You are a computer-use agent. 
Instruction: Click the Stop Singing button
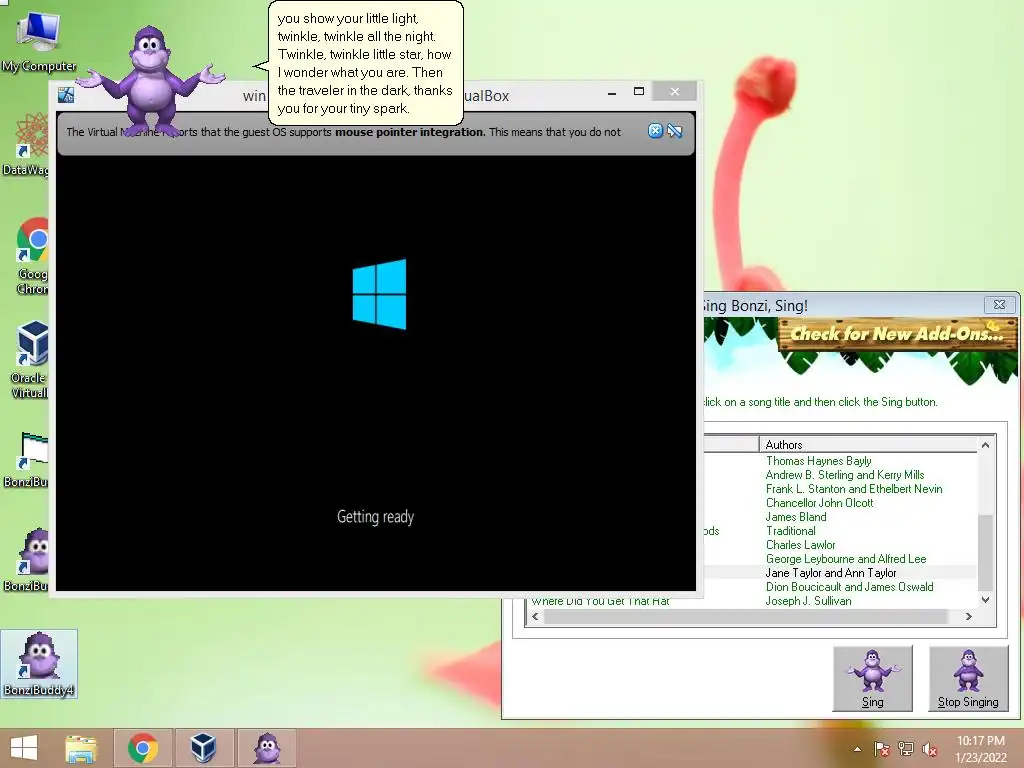(968, 679)
